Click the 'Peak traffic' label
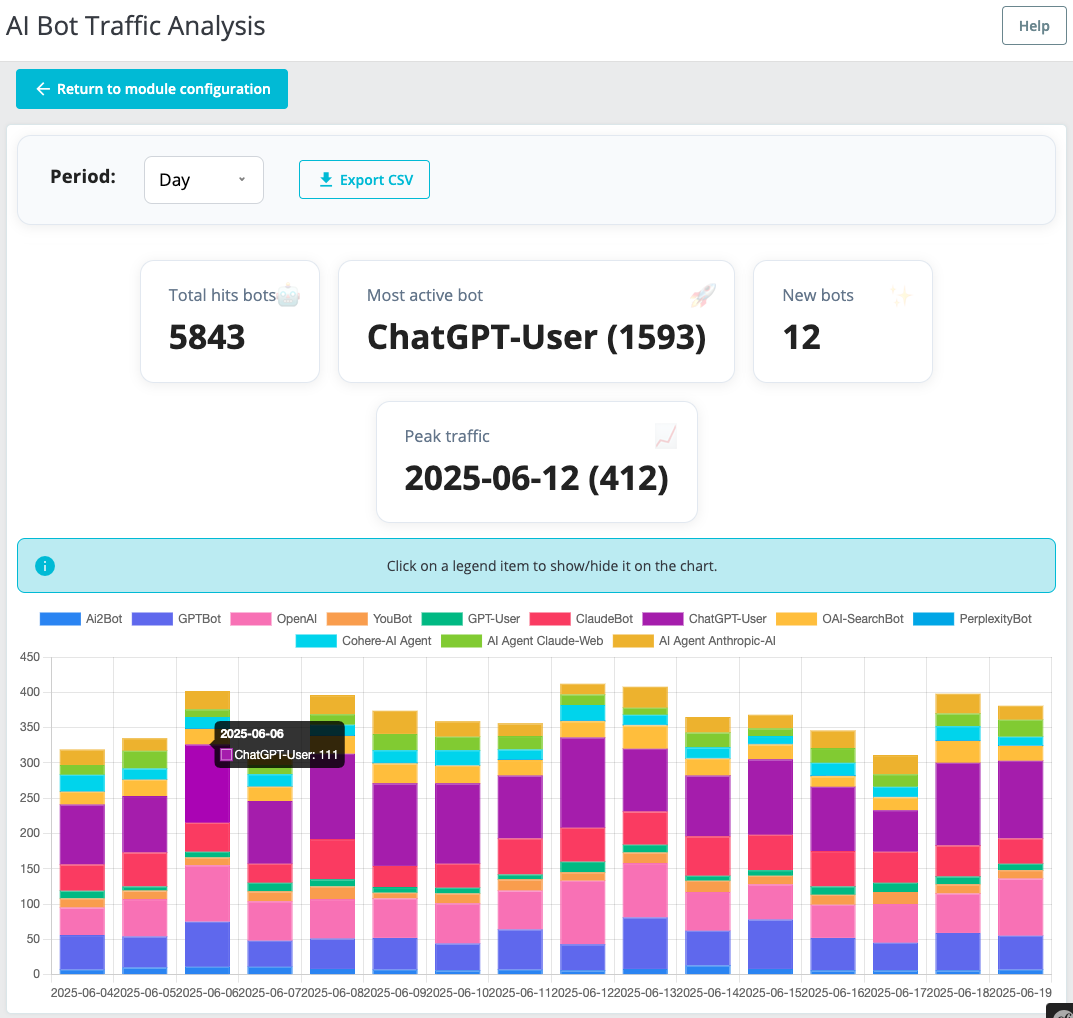Viewport: 1073px width, 1018px height. click(x=448, y=436)
